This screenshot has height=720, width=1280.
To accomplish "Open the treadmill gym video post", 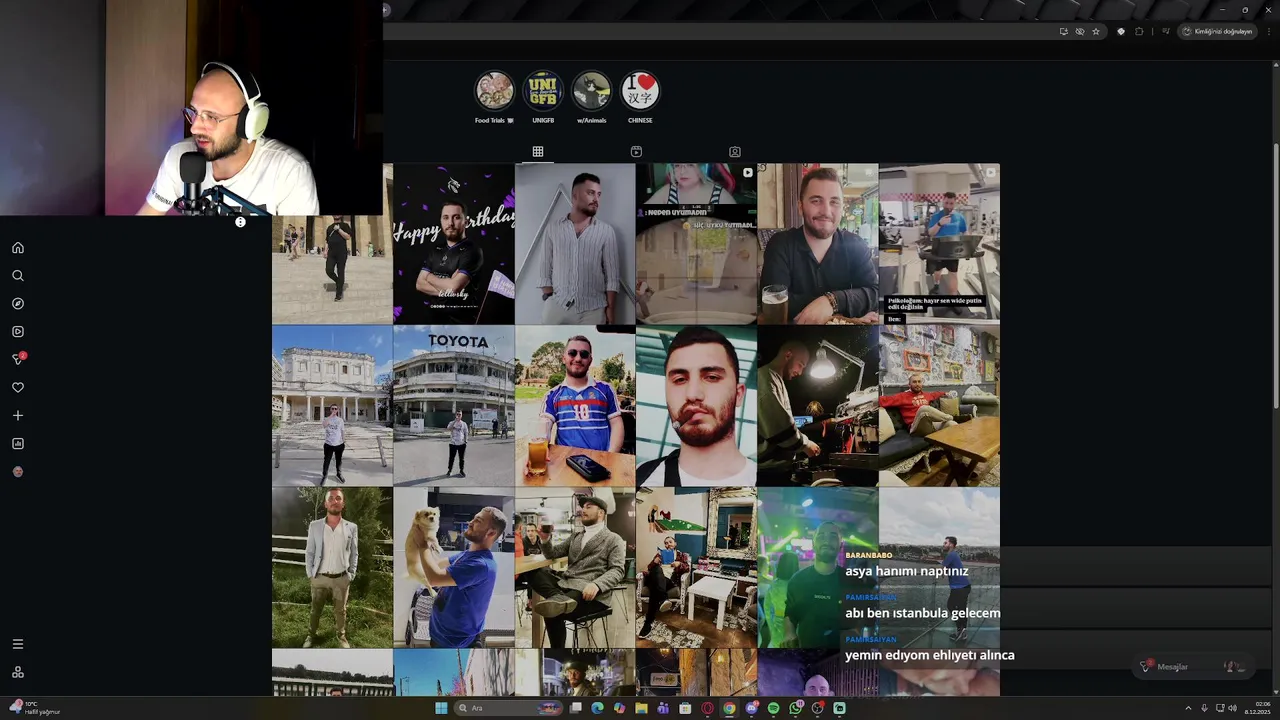I will coord(939,244).
